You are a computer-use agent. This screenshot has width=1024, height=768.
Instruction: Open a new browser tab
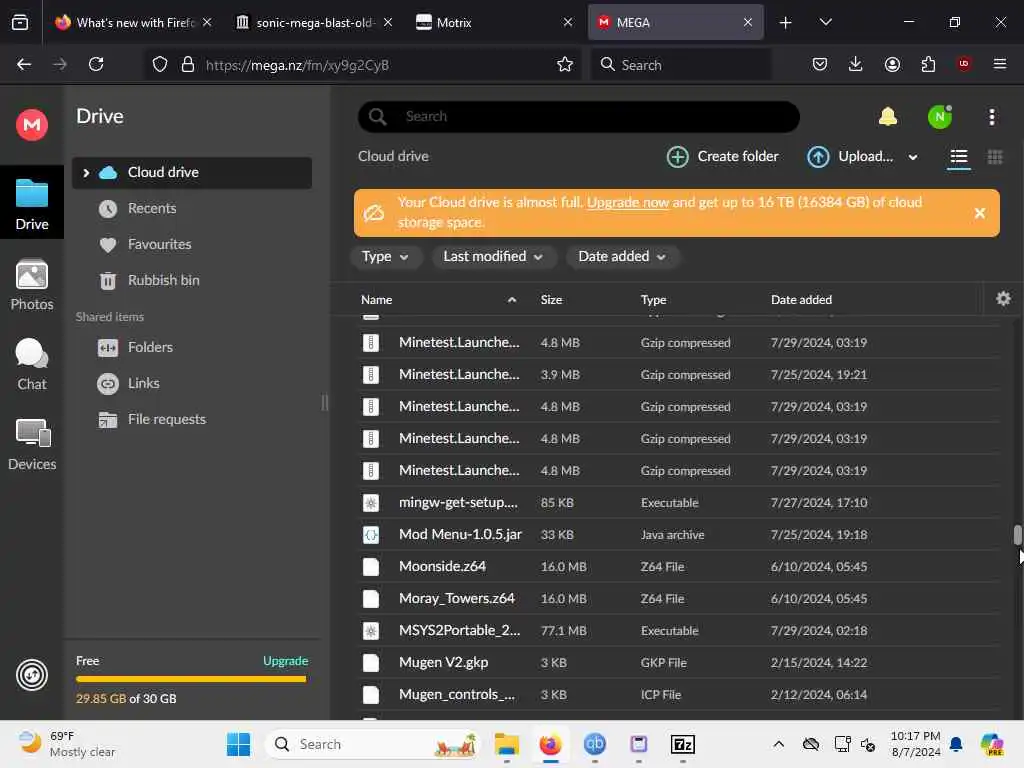(785, 23)
